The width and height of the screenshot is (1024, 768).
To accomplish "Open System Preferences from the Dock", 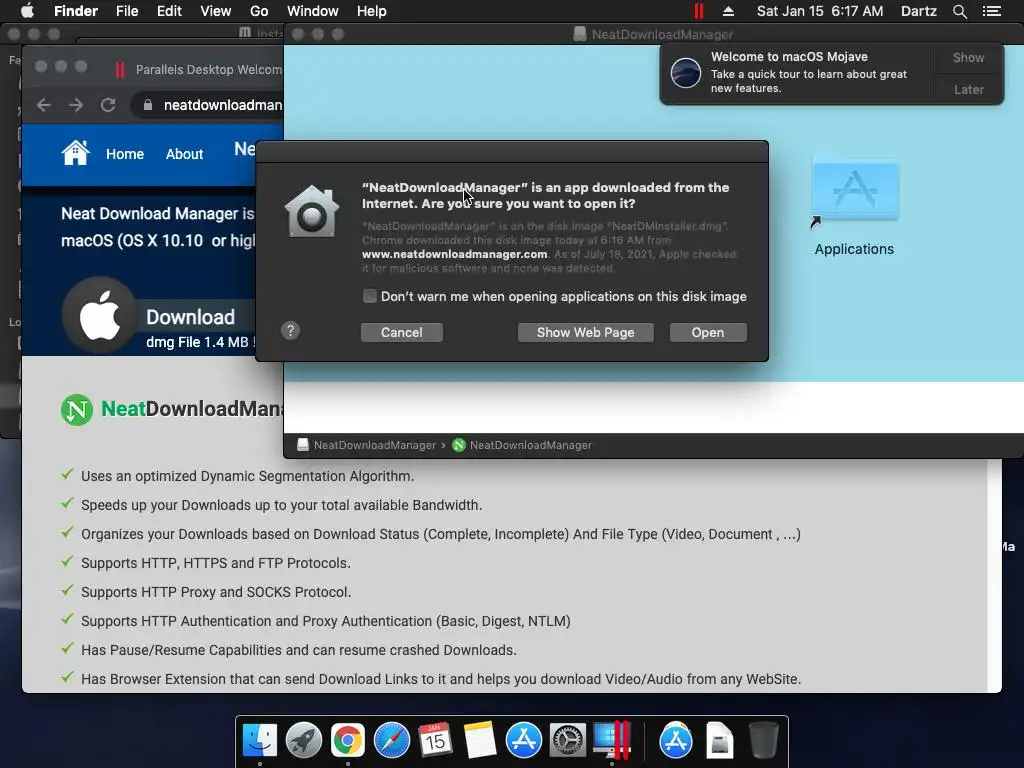I will coord(568,740).
